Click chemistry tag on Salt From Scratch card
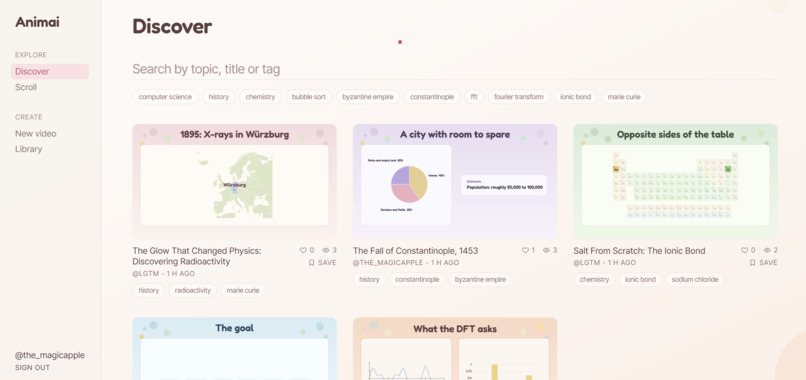Screen dimensions: 806x380 click(x=594, y=280)
